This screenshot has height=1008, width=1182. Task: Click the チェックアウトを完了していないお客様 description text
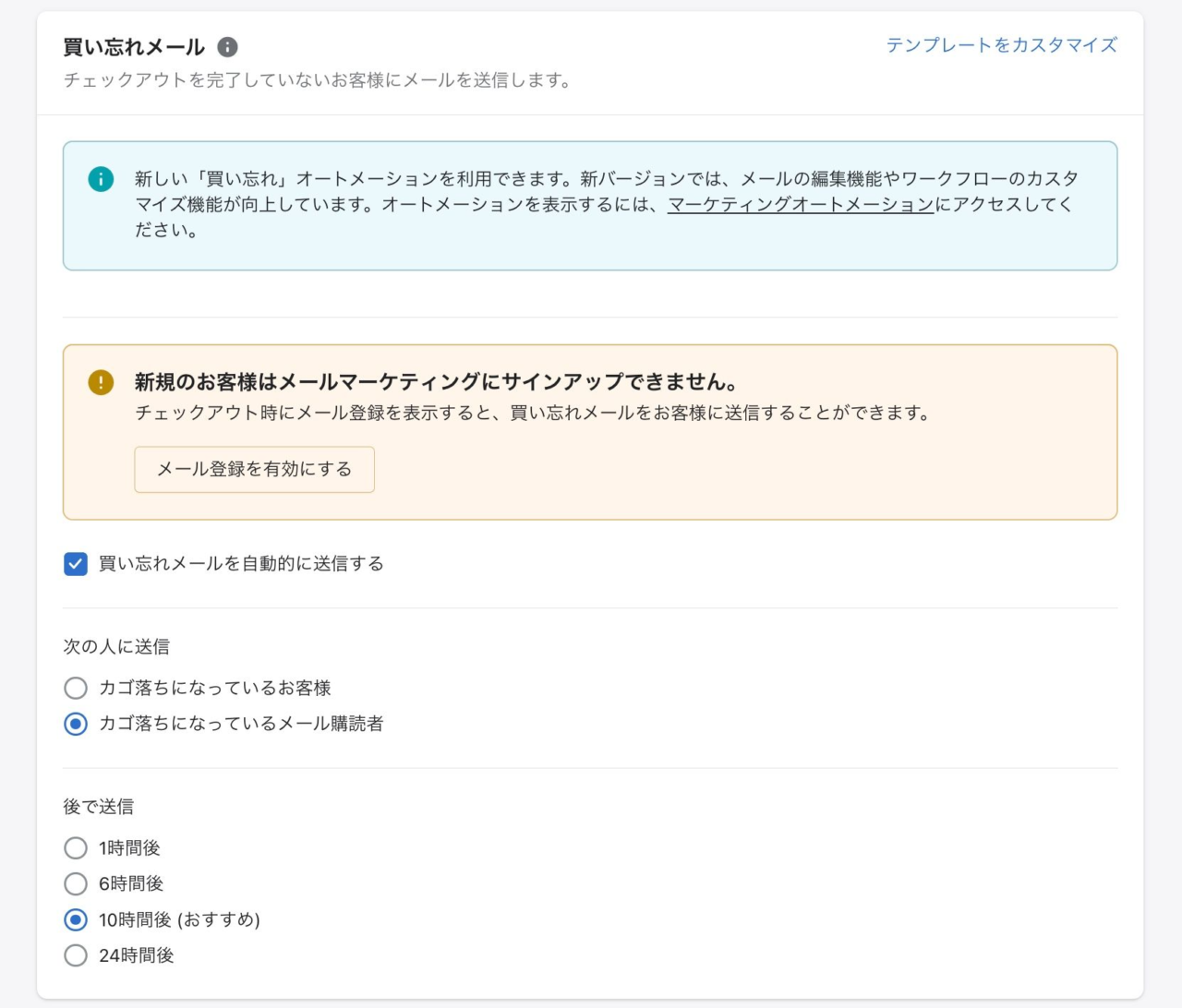click(319, 80)
